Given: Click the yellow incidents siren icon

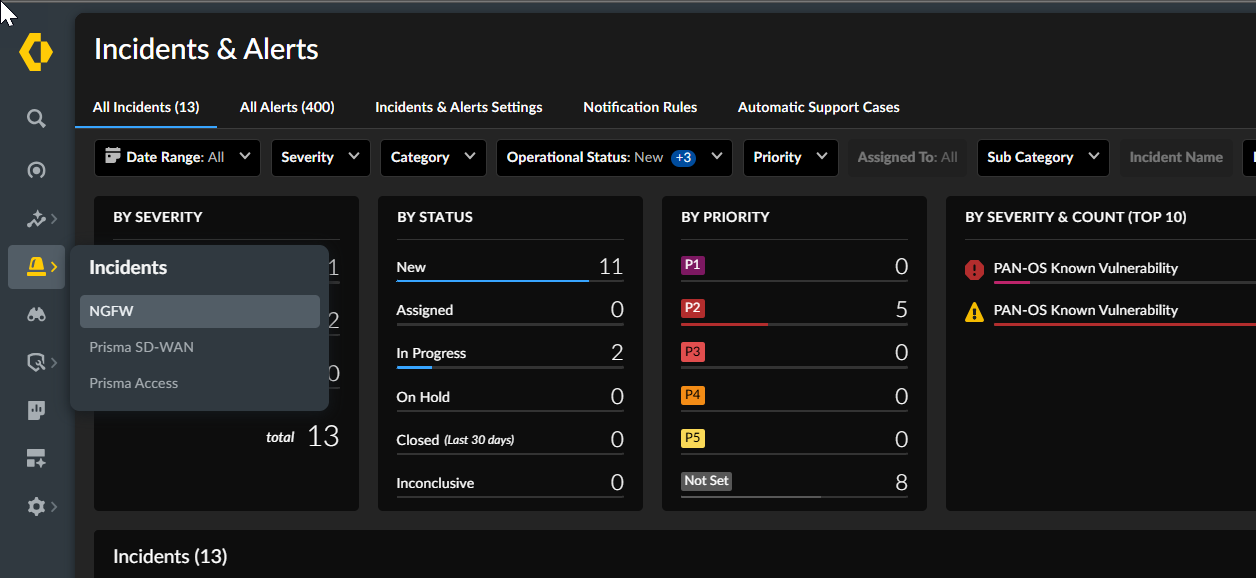Looking at the screenshot, I should tap(36, 266).
